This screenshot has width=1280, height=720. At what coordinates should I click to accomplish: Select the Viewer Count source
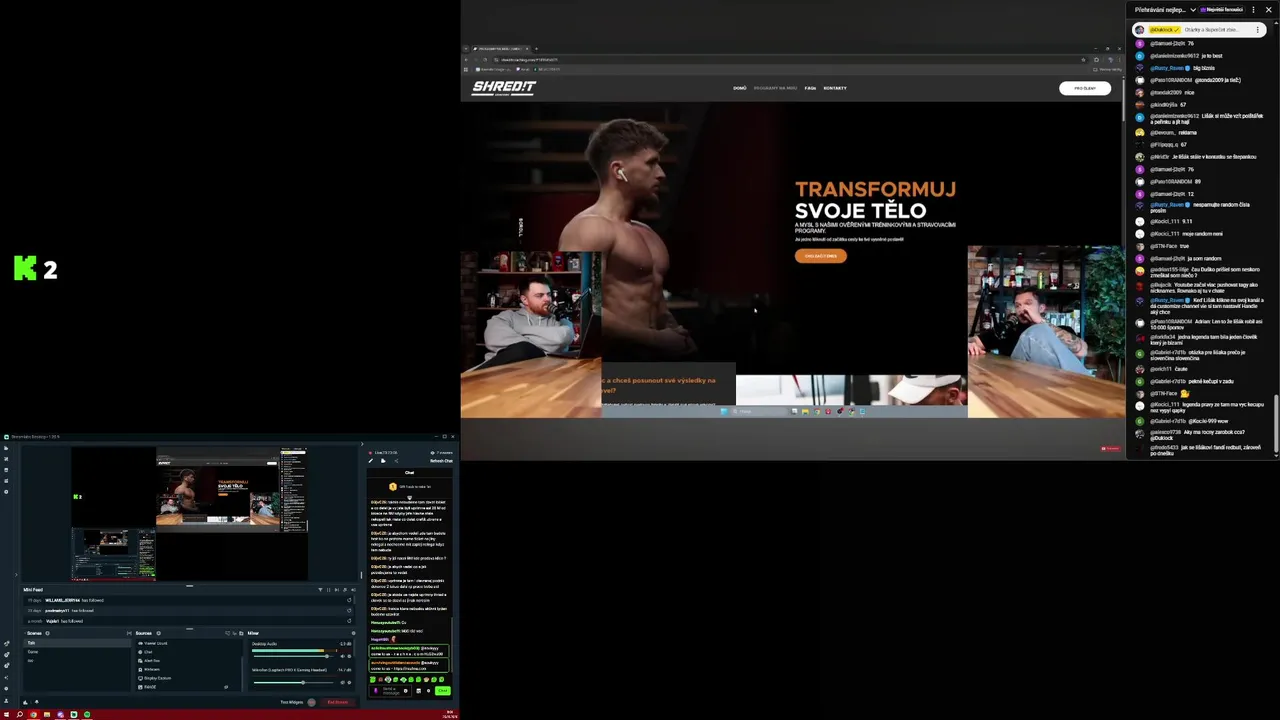[189, 643]
